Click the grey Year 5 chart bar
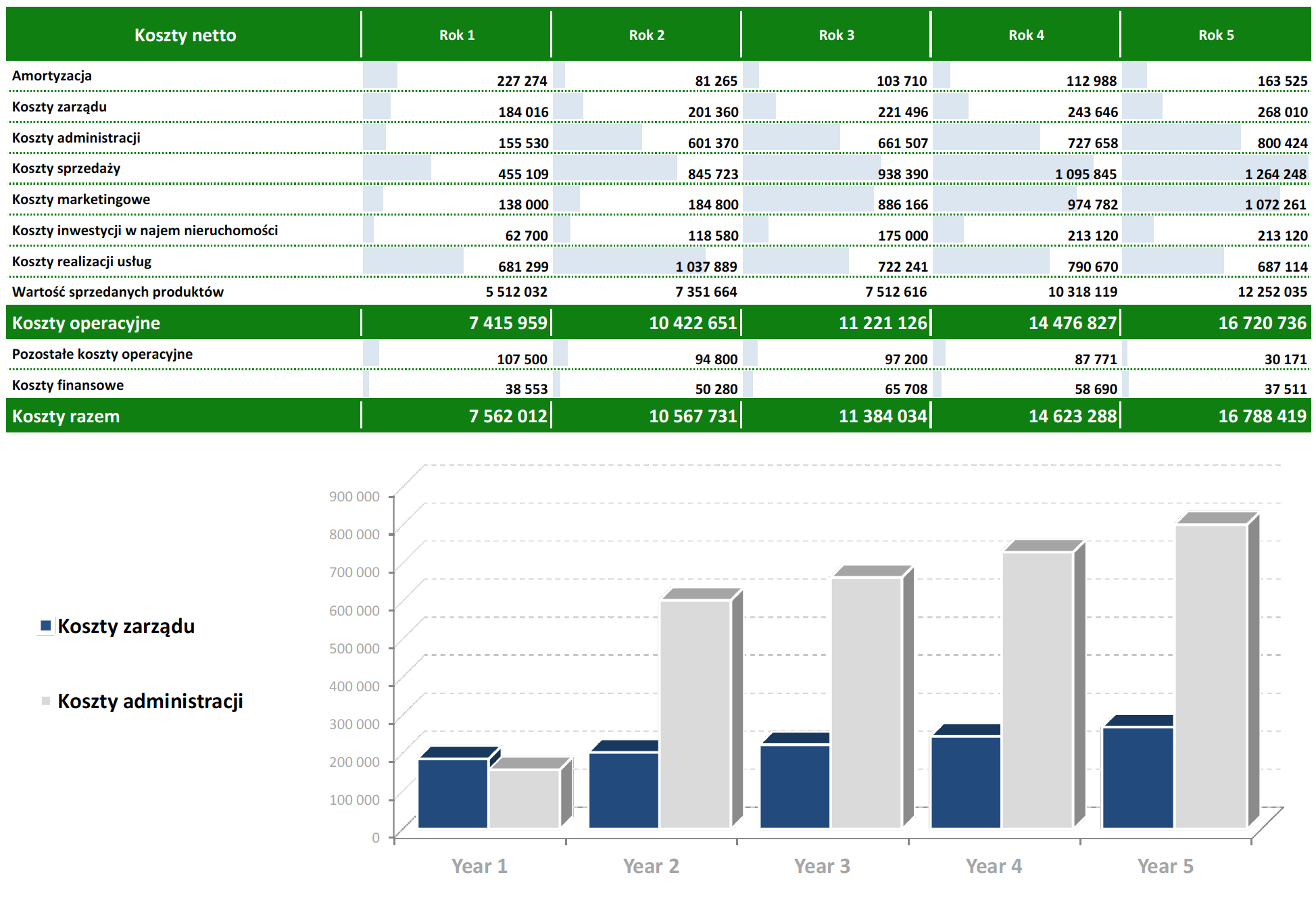The width and height of the screenshot is (1316, 898). (1211, 676)
